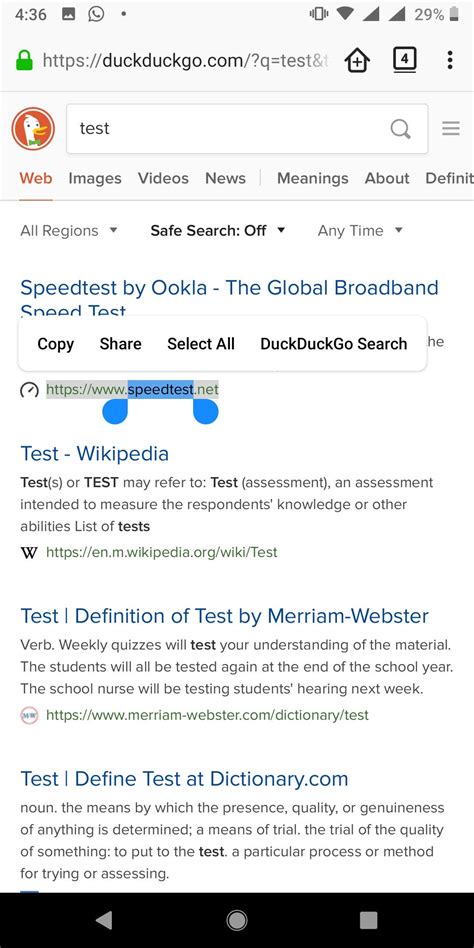Open the DuckDuckGo hamburger menu
The width and height of the screenshot is (474, 948).
coord(451,128)
